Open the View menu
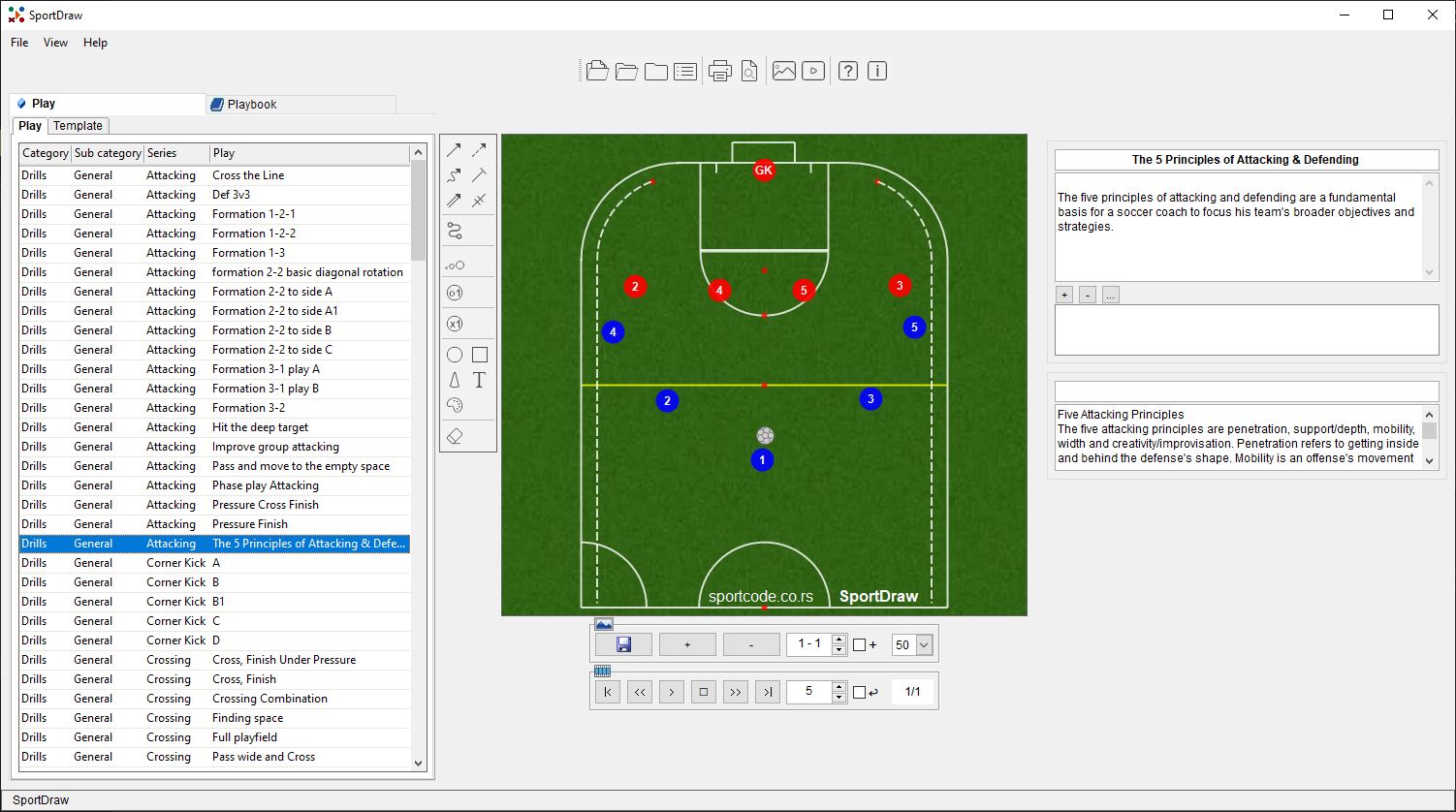Image resolution: width=1456 pixels, height=812 pixels. tap(56, 43)
